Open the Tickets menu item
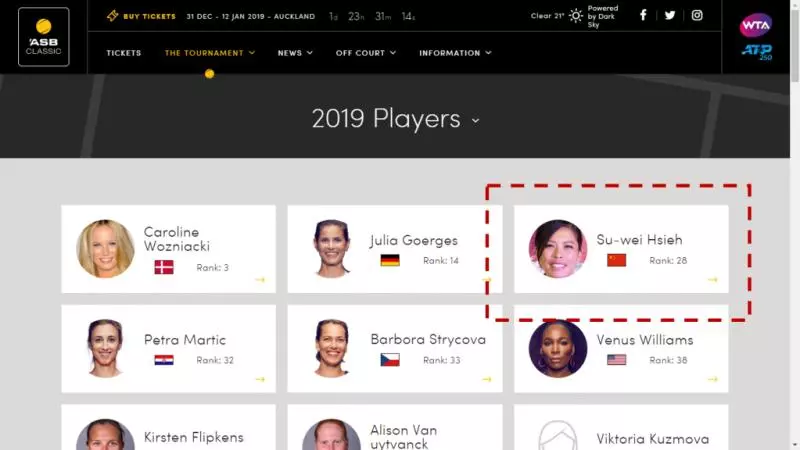This screenshot has height=450, width=800. point(123,53)
